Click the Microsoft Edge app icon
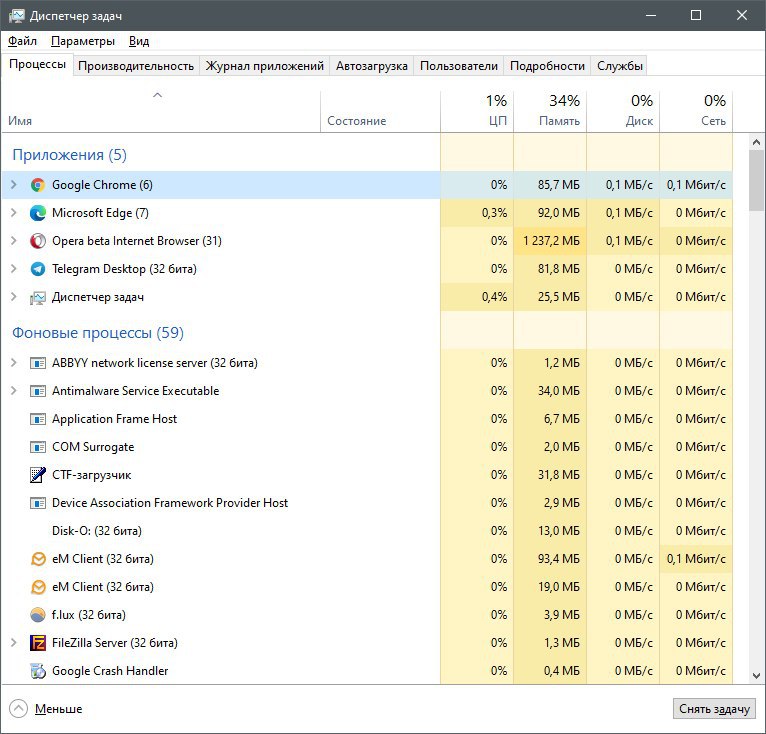The image size is (766, 734). [x=38, y=213]
